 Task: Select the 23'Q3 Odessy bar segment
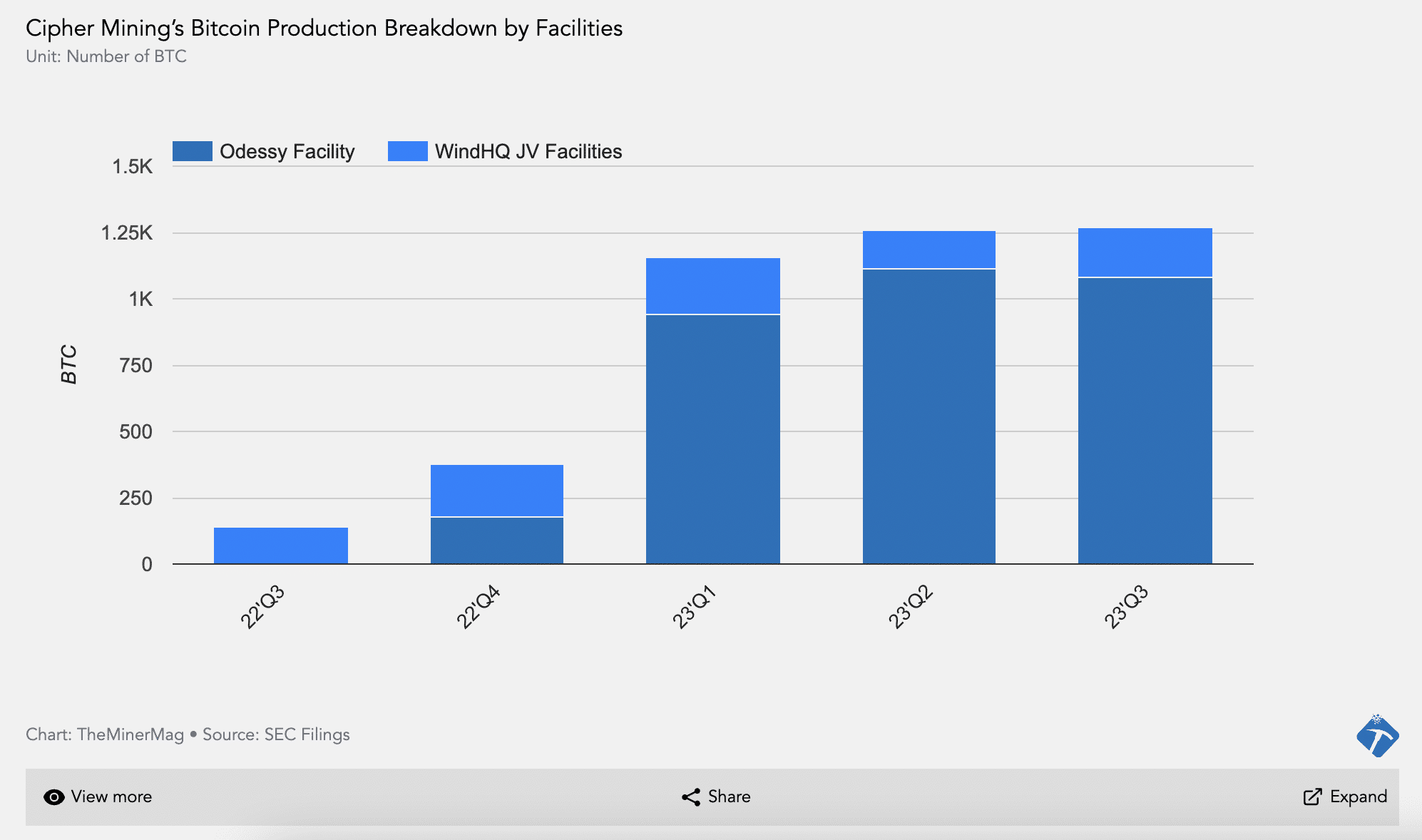click(x=1145, y=421)
